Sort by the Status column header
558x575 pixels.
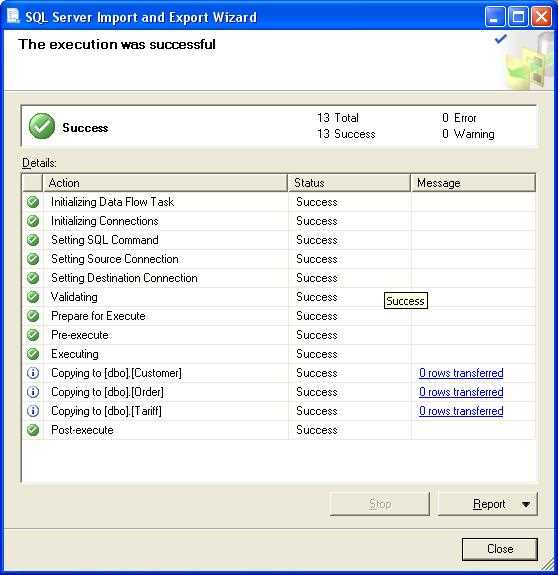click(x=349, y=183)
